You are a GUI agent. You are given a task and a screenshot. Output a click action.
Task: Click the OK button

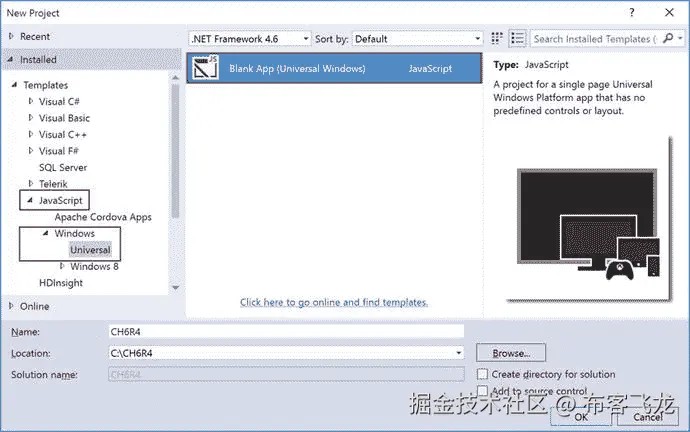click(581, 417)
